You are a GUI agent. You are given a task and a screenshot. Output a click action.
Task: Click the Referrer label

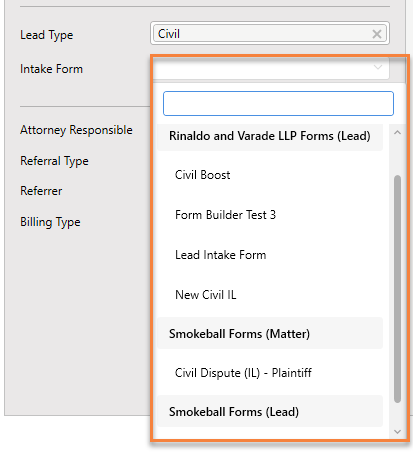tap(41, 191)
